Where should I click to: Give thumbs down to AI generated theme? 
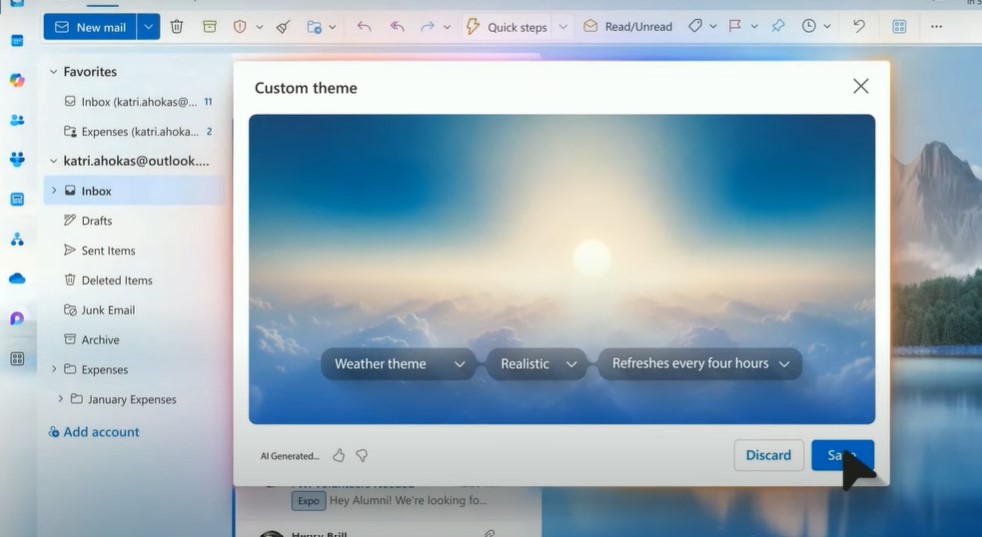pos(362,456)
